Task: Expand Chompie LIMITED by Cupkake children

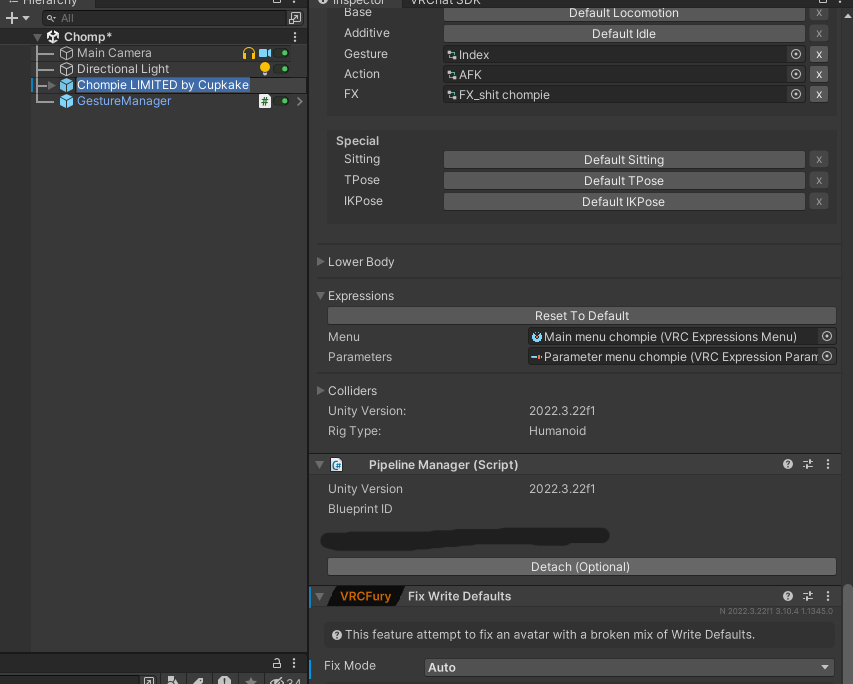Action: click(52, 85)
